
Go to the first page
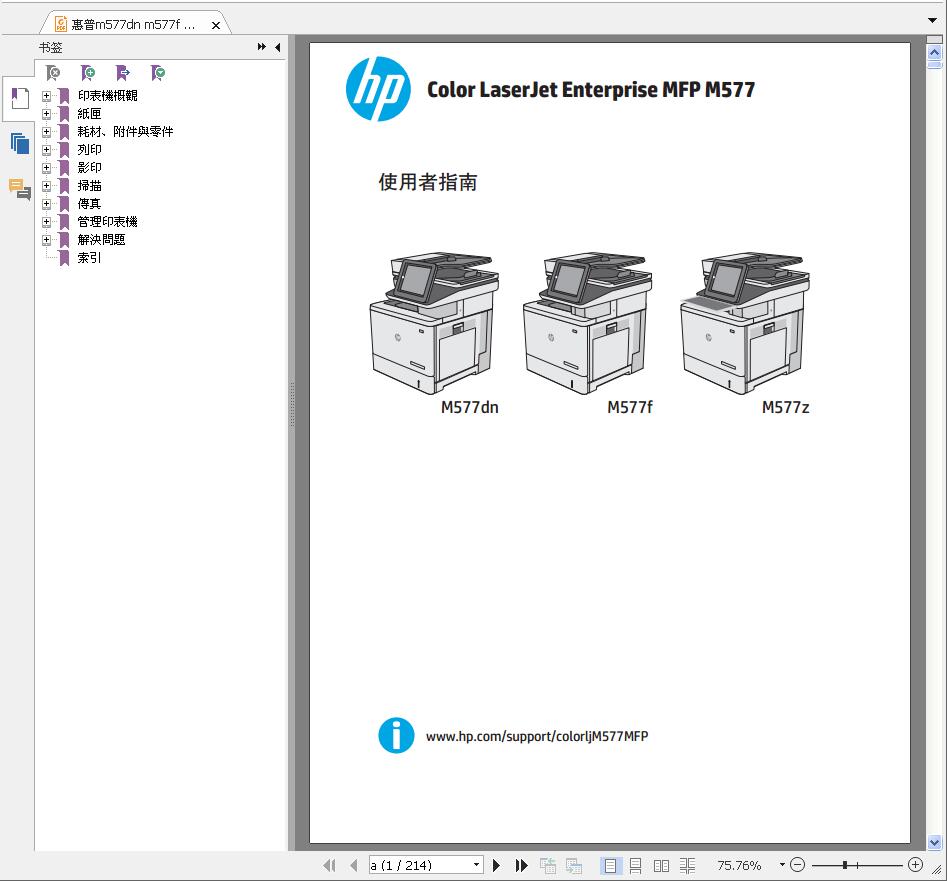[329, 865]
